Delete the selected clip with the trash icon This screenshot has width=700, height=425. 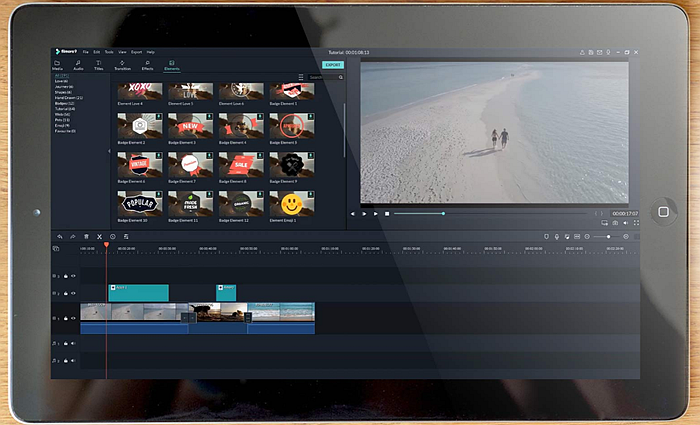pyautogui.click(x=87, y=237)
